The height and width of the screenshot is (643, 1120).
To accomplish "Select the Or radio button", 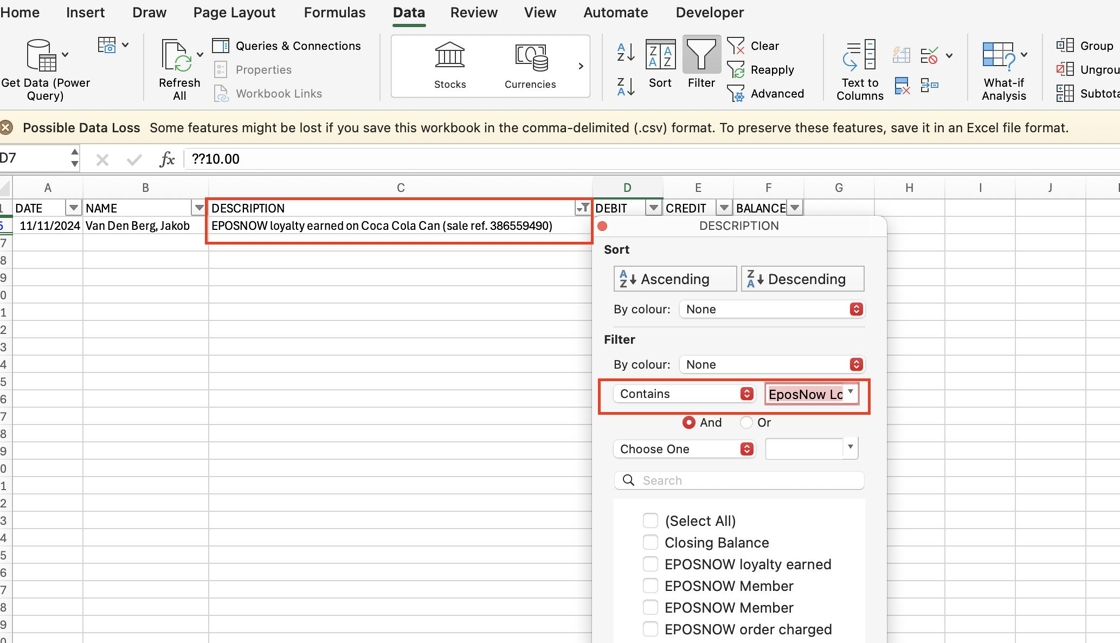I will (746, 422).
